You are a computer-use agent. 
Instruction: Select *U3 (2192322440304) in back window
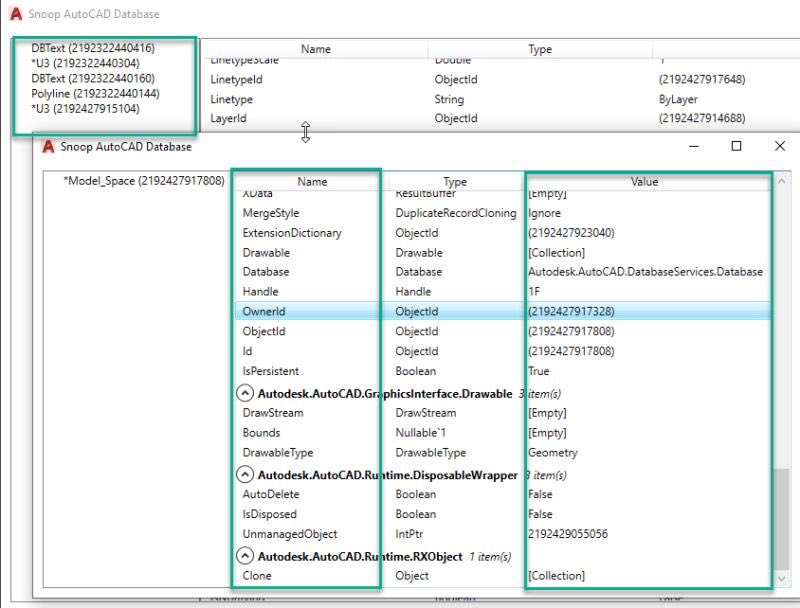pyautogui.click(x=85, y=63)
